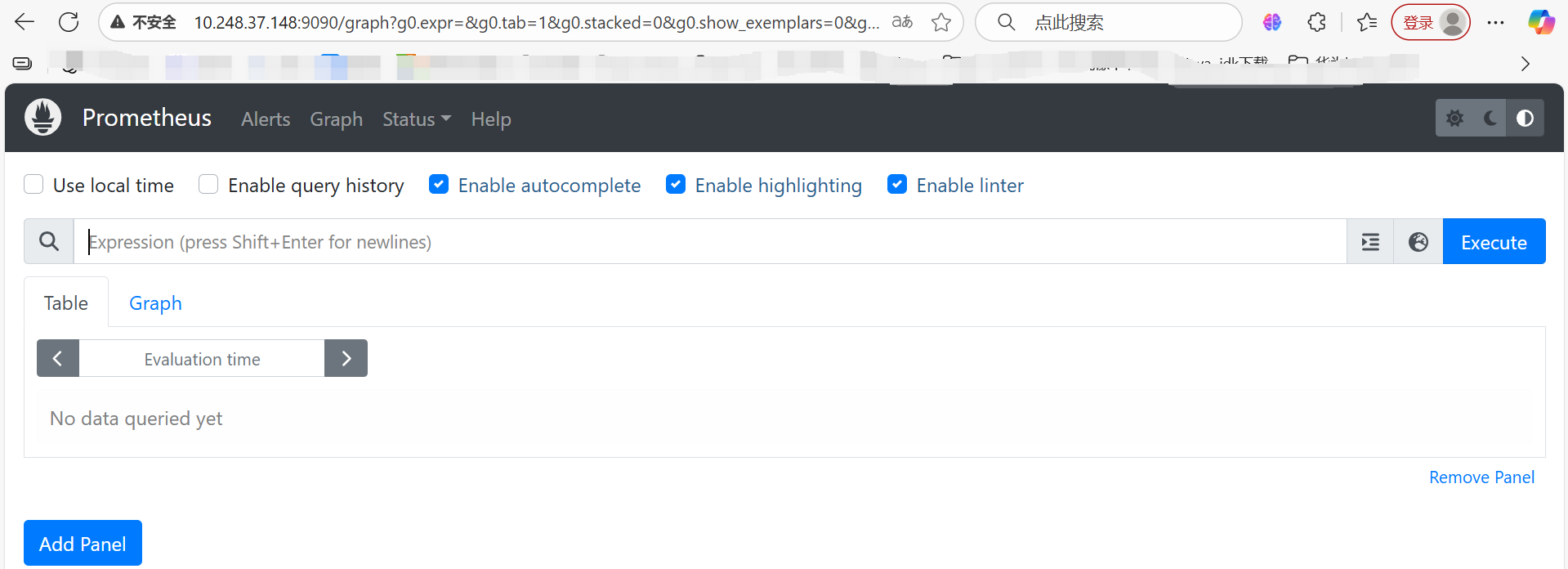Click the Execute button
Screen dimensions: 1568x569
1493,241
